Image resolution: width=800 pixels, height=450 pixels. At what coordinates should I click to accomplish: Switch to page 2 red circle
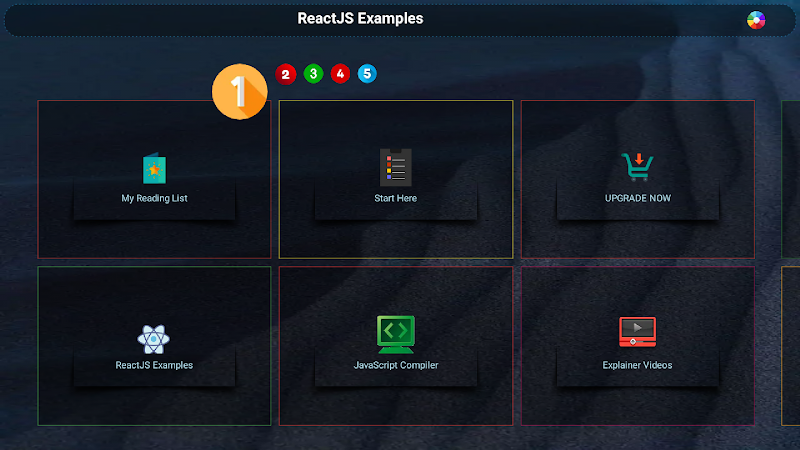286,74
